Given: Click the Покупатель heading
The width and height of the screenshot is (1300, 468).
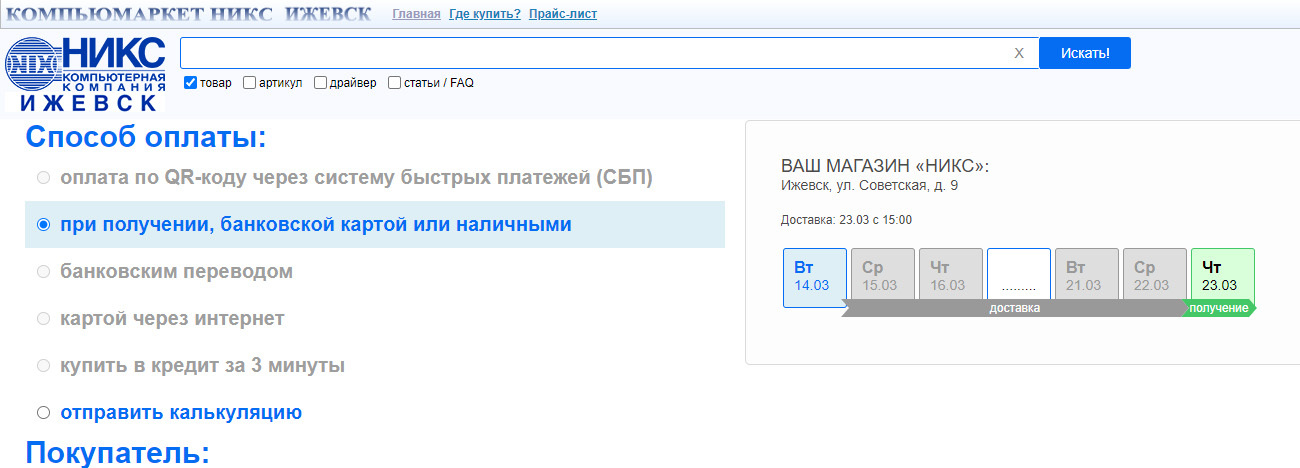Looking at the screenshot, I should pyautogui.click(x=117, y=452).
